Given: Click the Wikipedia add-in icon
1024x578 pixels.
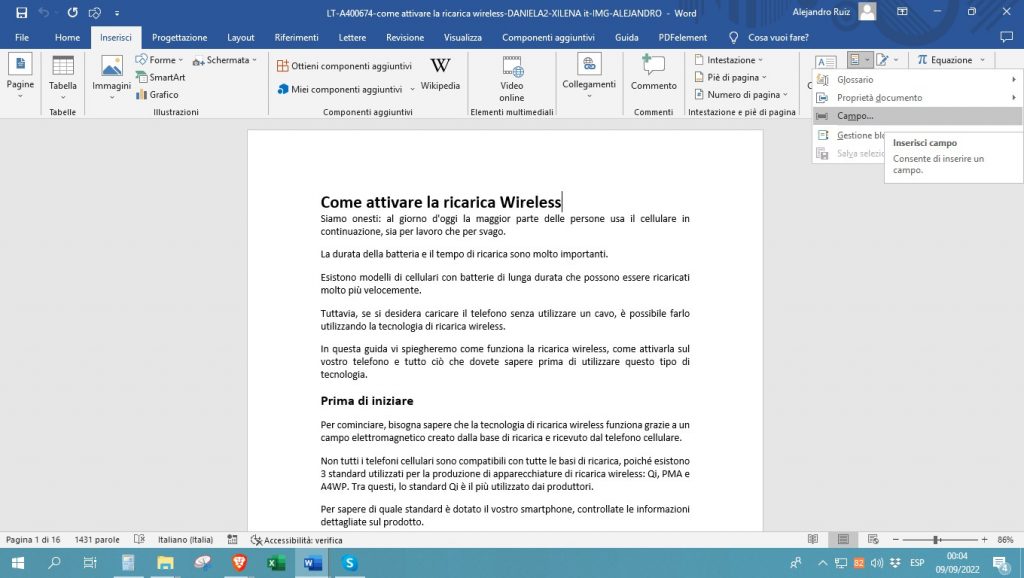Looking at the screenshot, I should coord(440,73).
